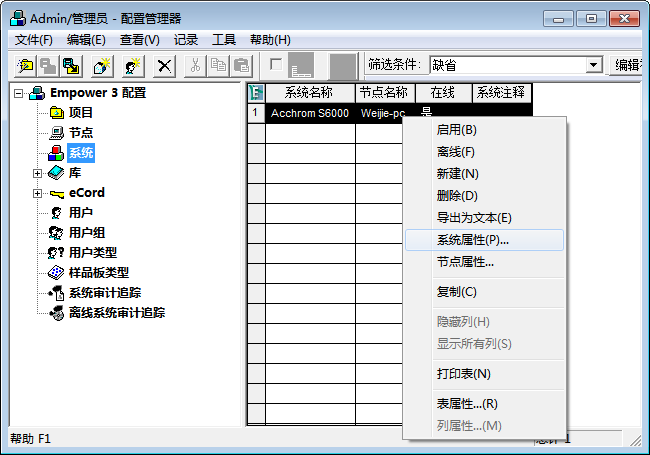The width and height of the screenshot is (650, 455).
Task: Toggle the checkbox in the toolbar
Action: pos(276,64)
